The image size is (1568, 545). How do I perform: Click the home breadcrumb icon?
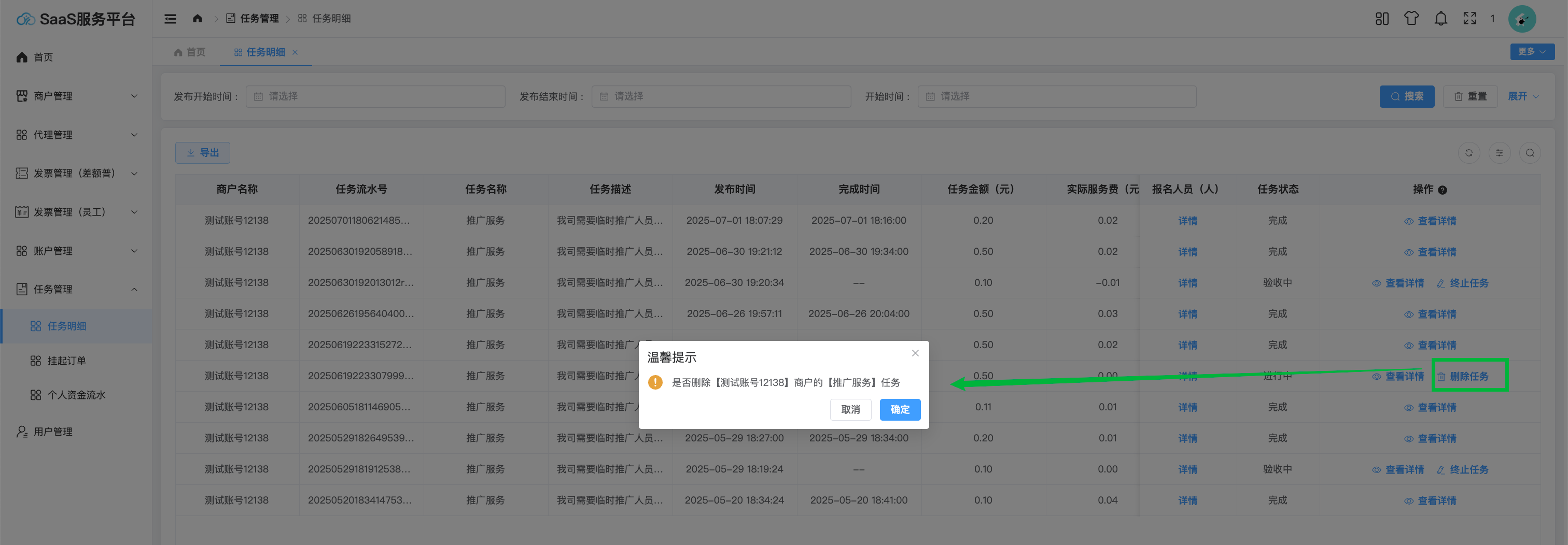(197, 19)
